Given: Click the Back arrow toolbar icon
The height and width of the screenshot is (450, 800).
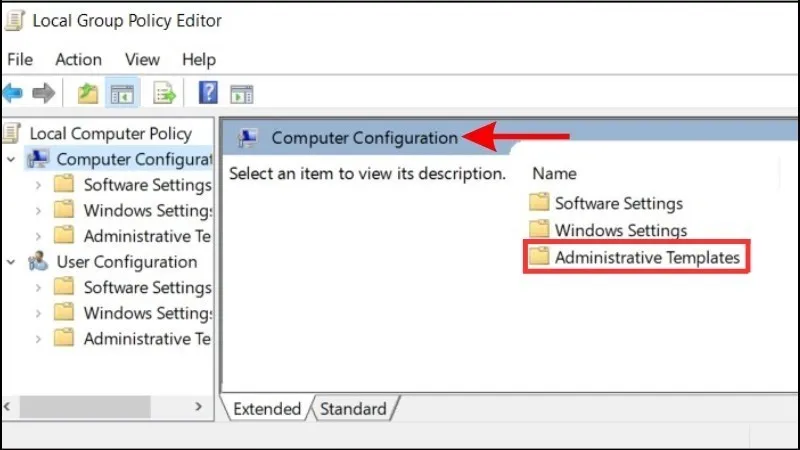Looking at the screenshot, I should click(13, 93).
